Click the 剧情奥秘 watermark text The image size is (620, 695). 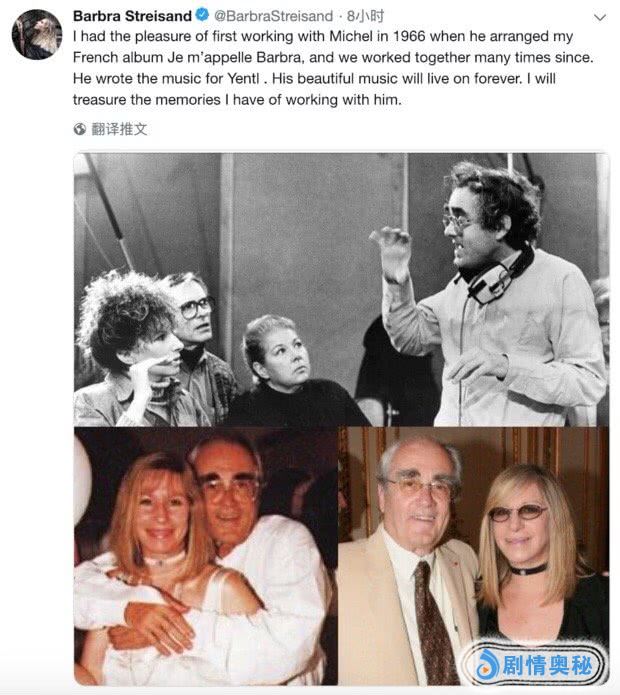pyautogui.click(x=547, y=665)
